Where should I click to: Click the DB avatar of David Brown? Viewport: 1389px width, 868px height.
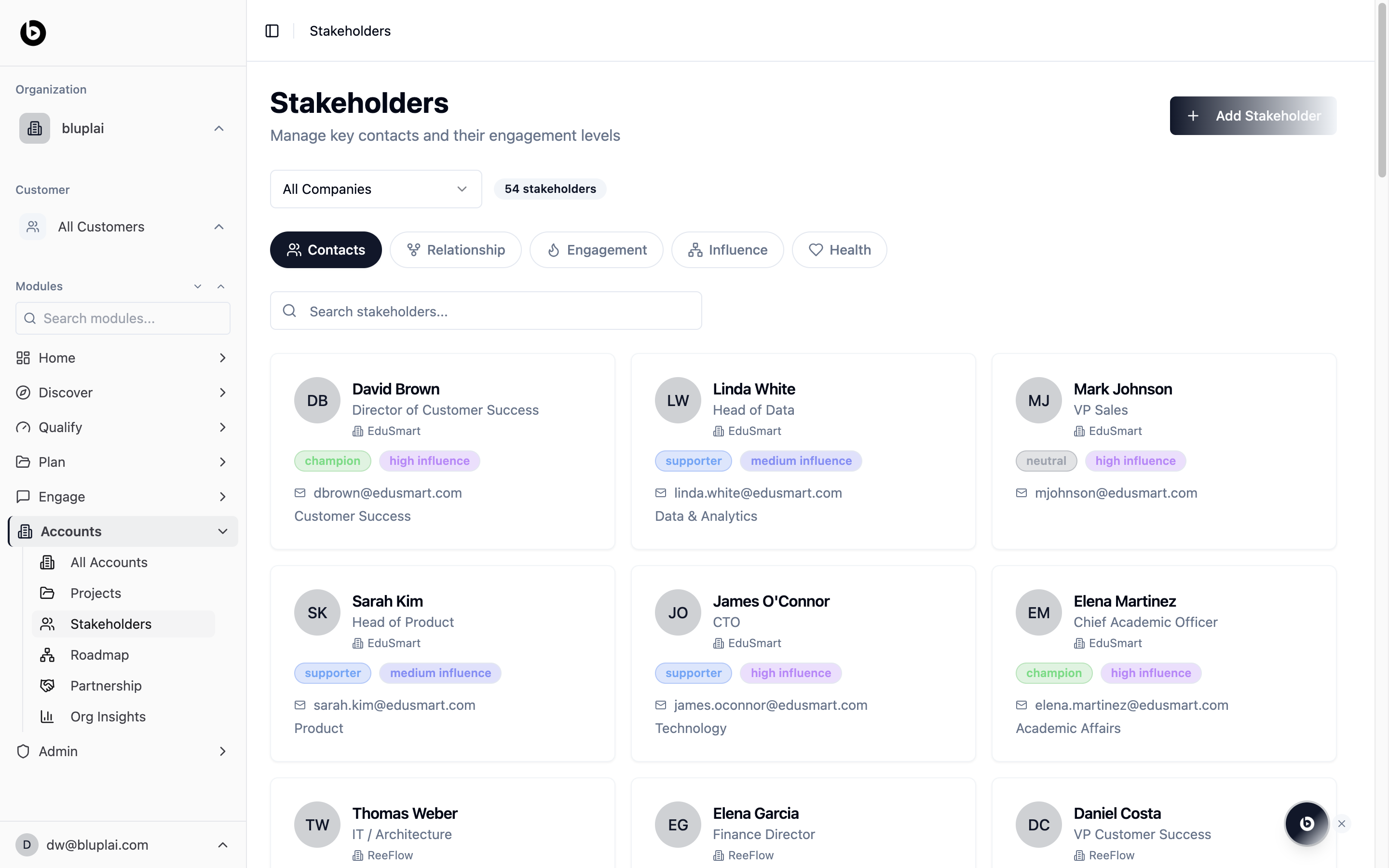click(x=317, y=400)
